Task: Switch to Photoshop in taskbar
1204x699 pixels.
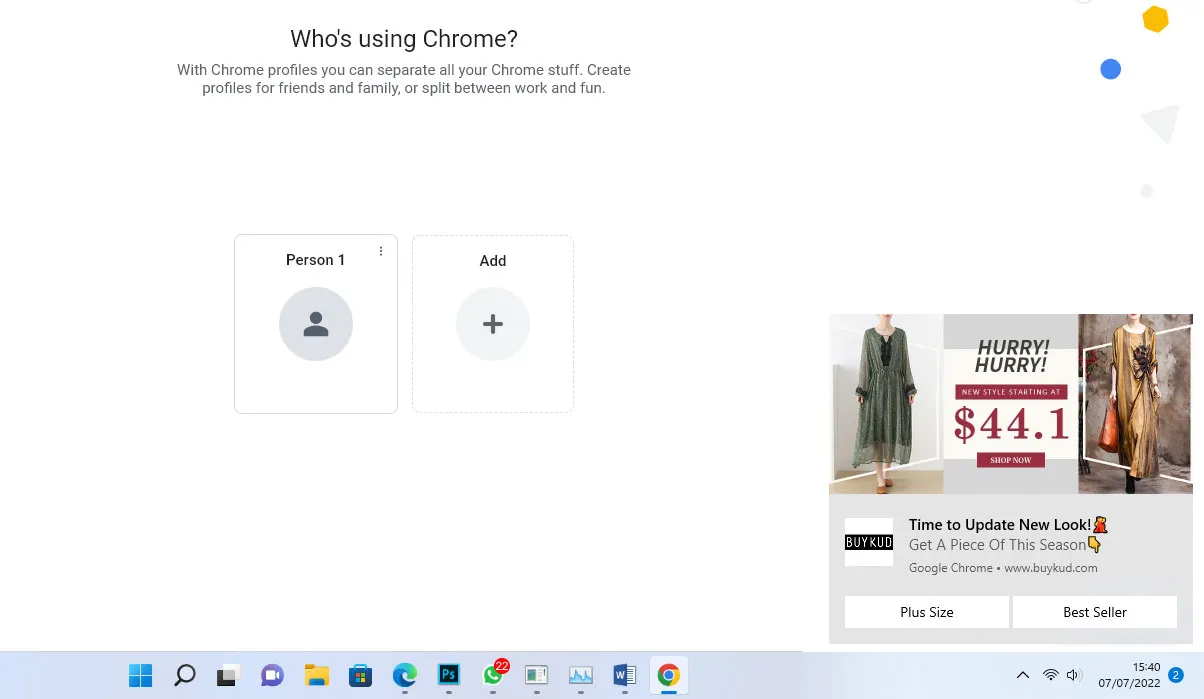Action: click(x=448, y=675)
